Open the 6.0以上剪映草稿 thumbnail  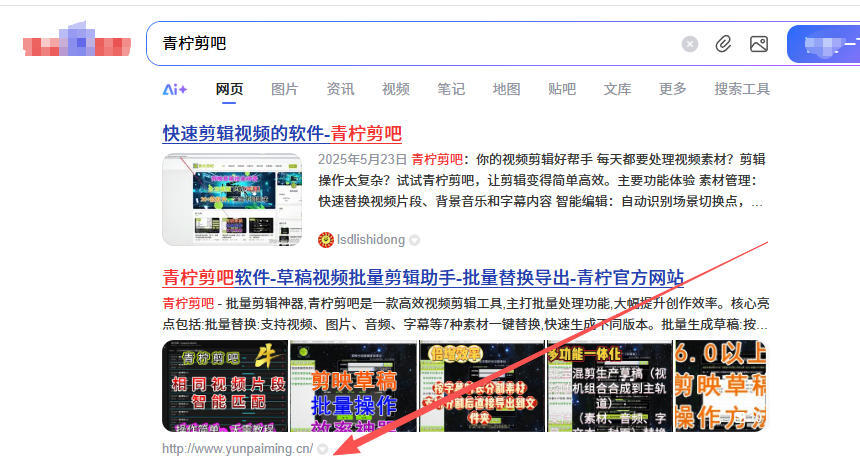[x=720, y=385]
